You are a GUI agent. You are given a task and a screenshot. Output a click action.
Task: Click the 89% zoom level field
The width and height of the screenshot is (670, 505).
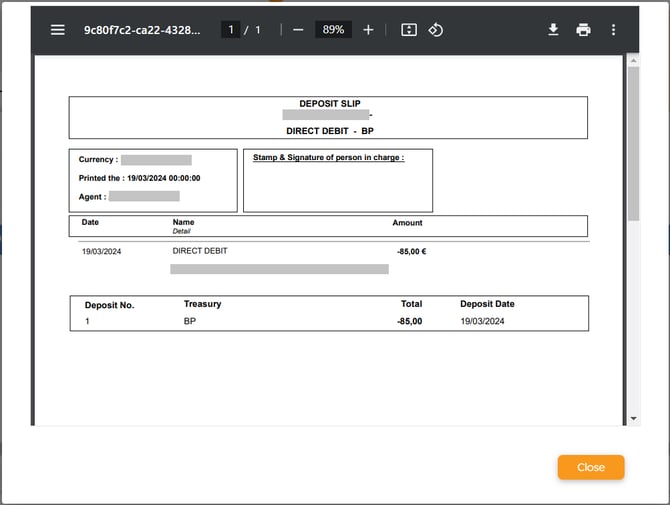click(333, 30)
